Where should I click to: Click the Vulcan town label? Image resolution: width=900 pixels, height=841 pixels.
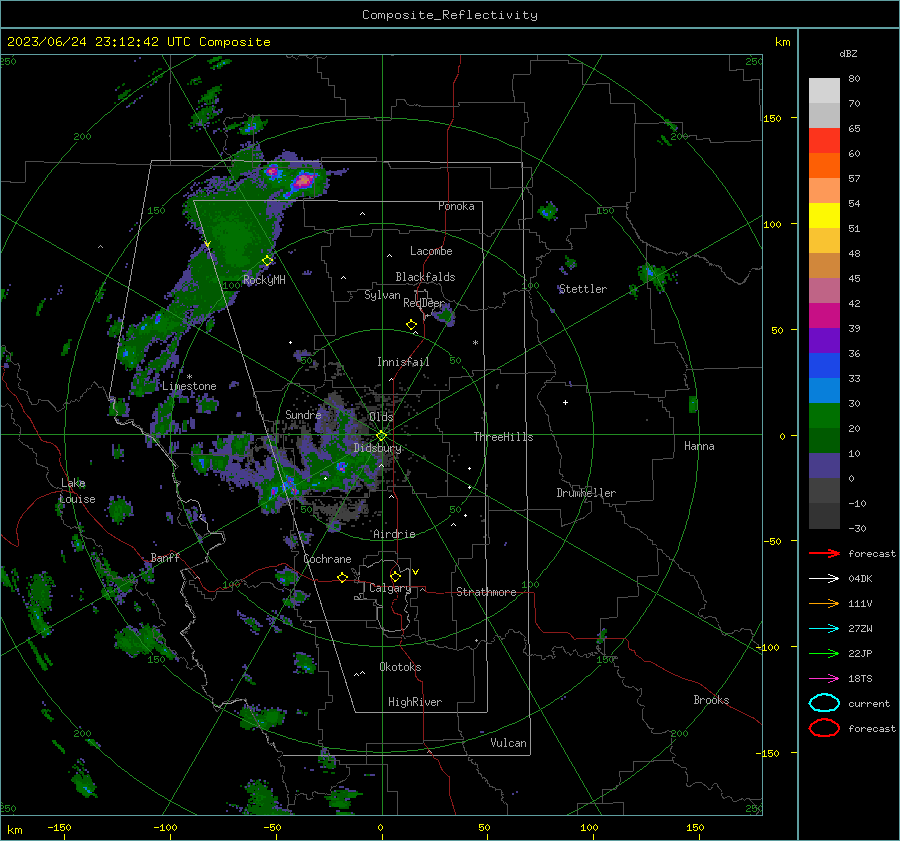point(508,743)
